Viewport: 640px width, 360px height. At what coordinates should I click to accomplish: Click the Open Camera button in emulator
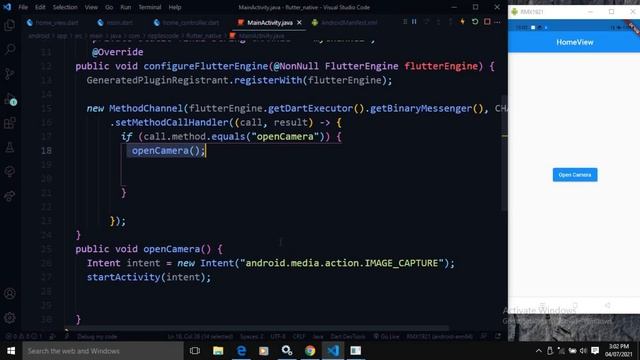click(x=575, y=175)
